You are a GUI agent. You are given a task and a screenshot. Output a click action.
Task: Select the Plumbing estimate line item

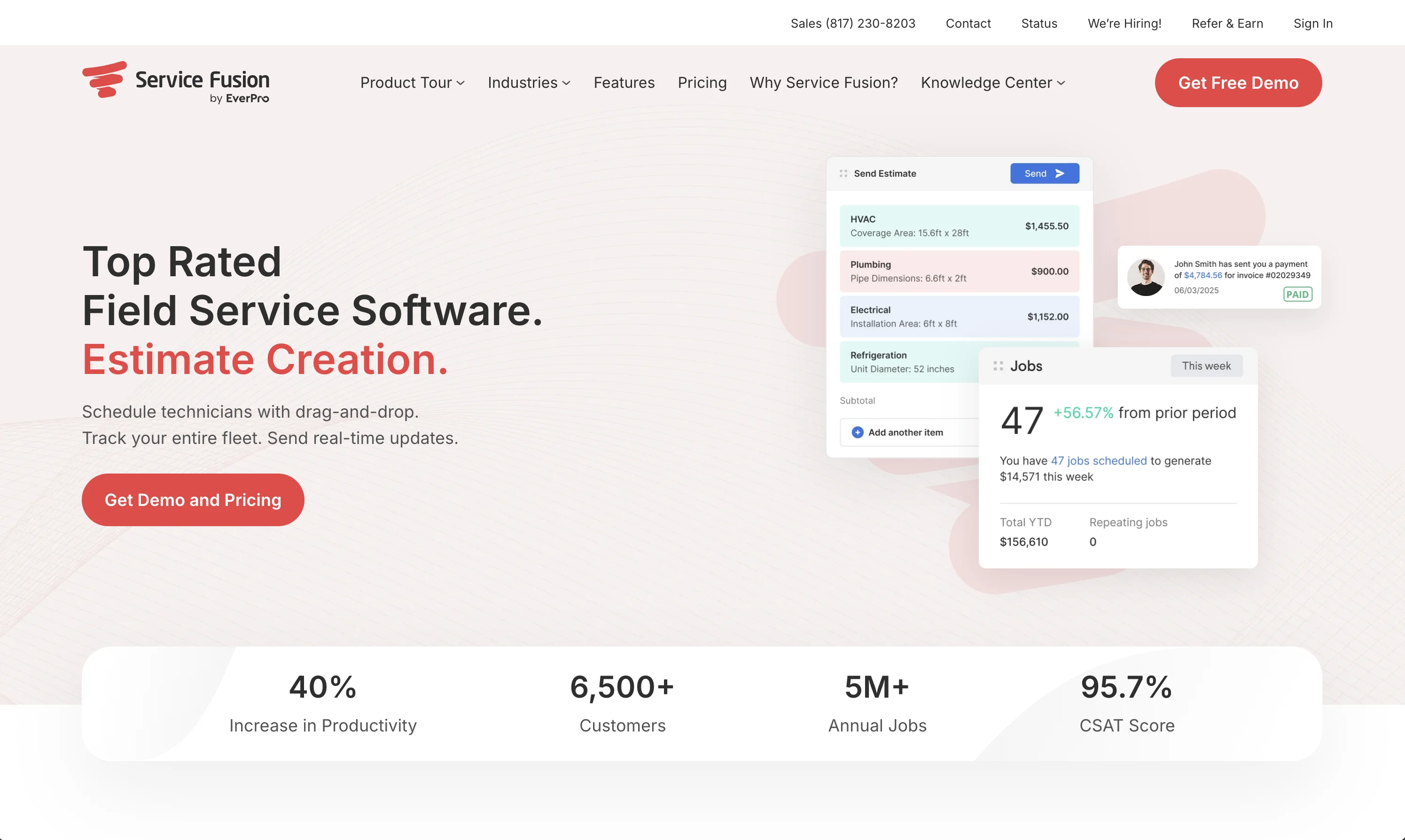point(960,271)
